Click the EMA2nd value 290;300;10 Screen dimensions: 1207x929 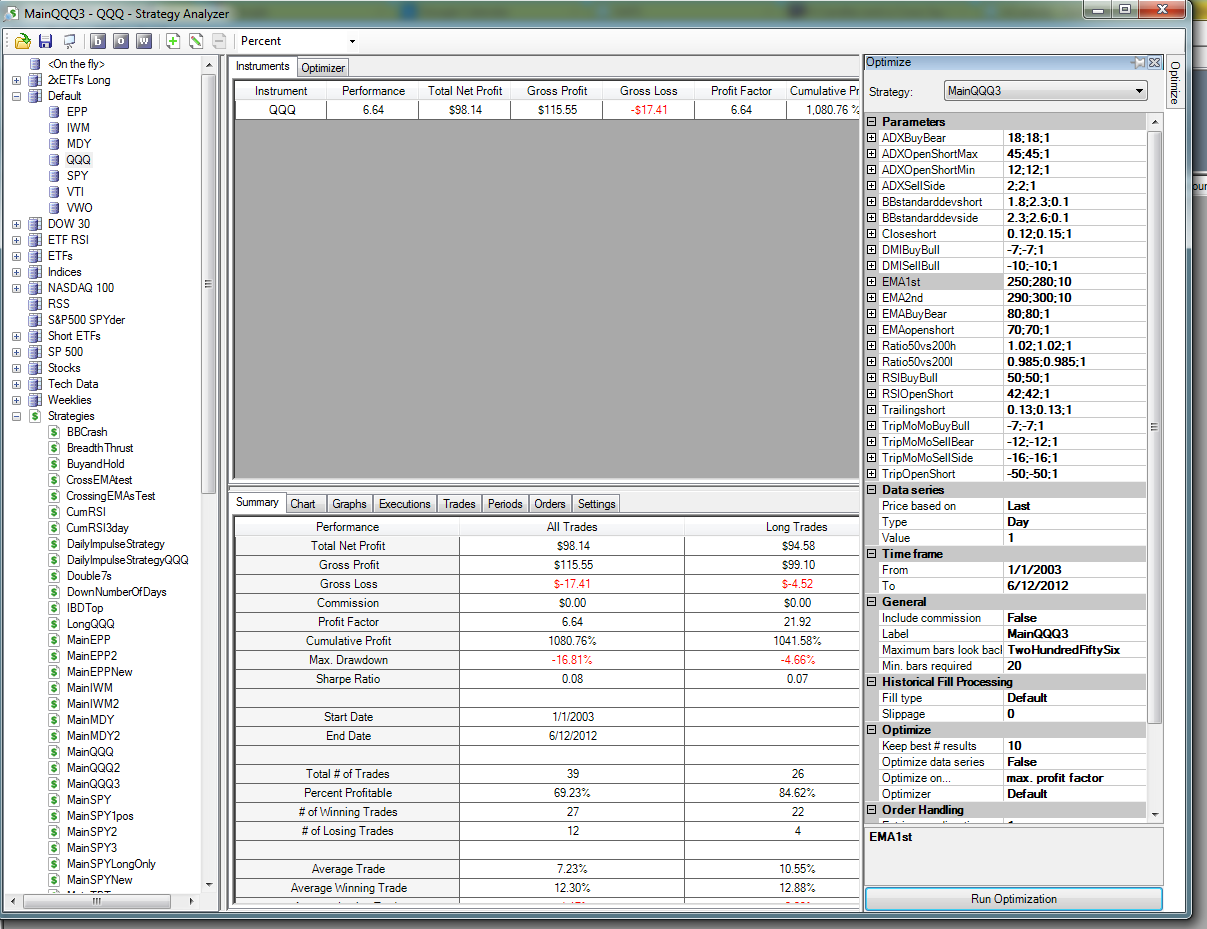coord(1076,298)
